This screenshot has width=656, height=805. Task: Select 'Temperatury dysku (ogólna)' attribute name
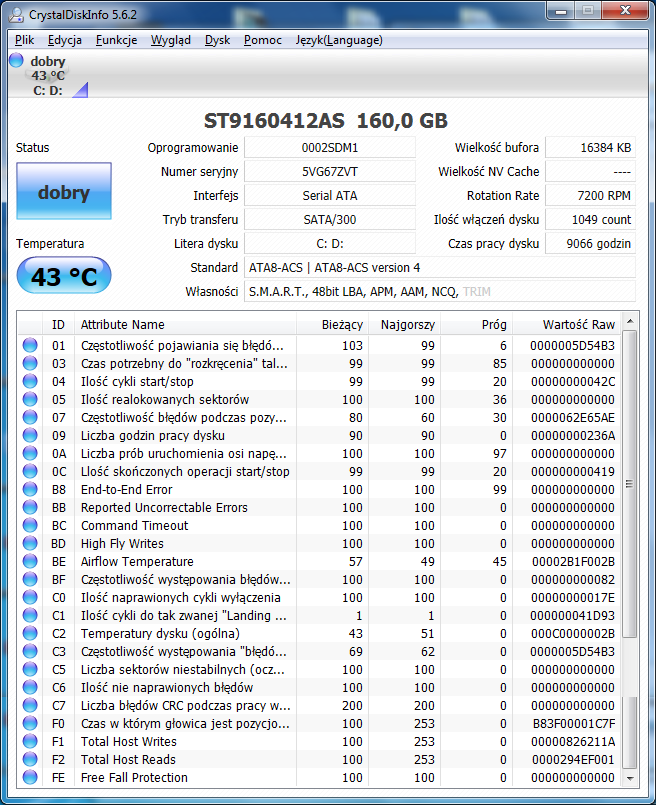160,634
